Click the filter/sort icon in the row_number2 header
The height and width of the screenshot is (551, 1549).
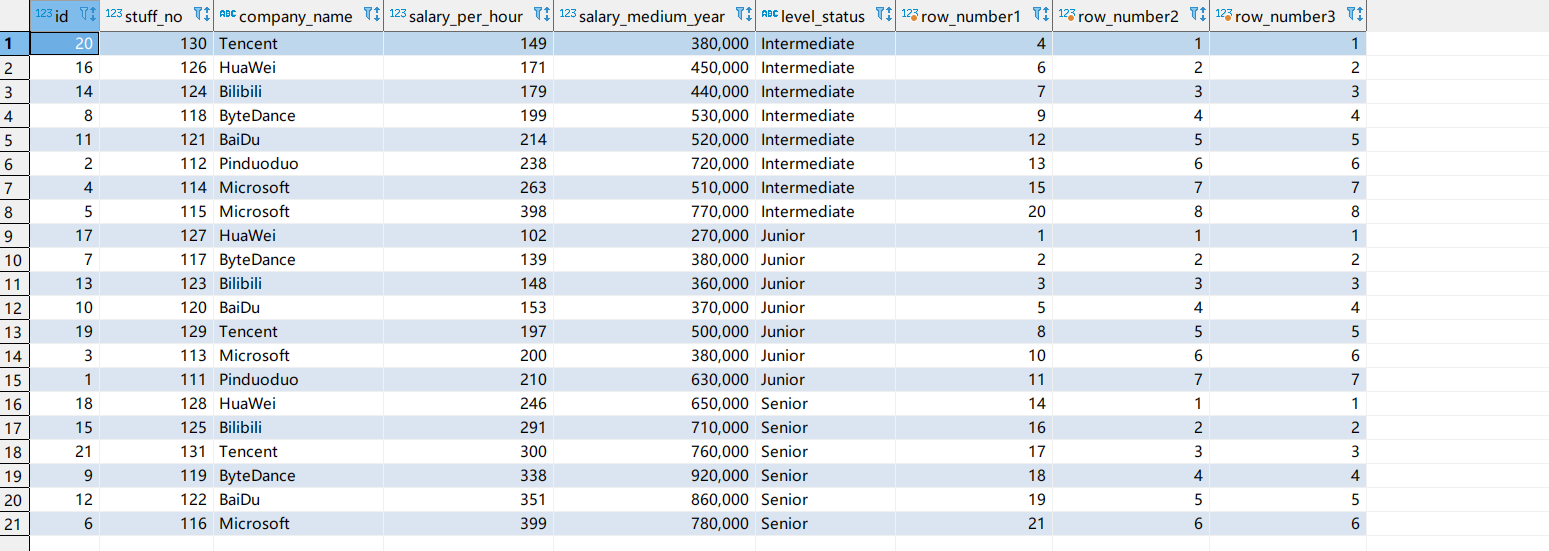click(1197, 15)
